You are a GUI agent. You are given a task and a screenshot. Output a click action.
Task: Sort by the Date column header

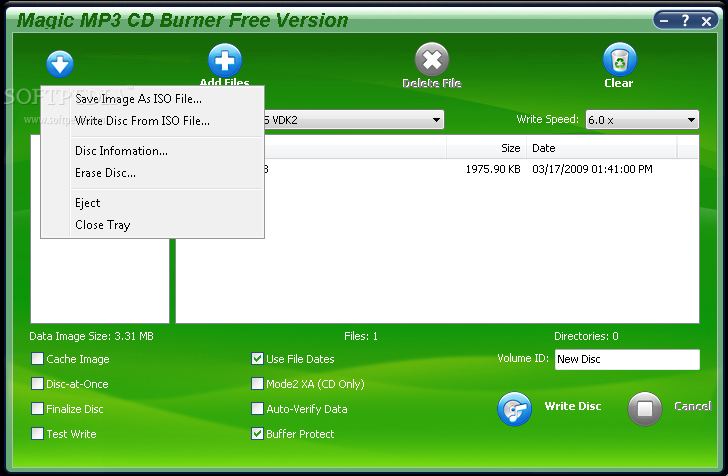(601, 148)
